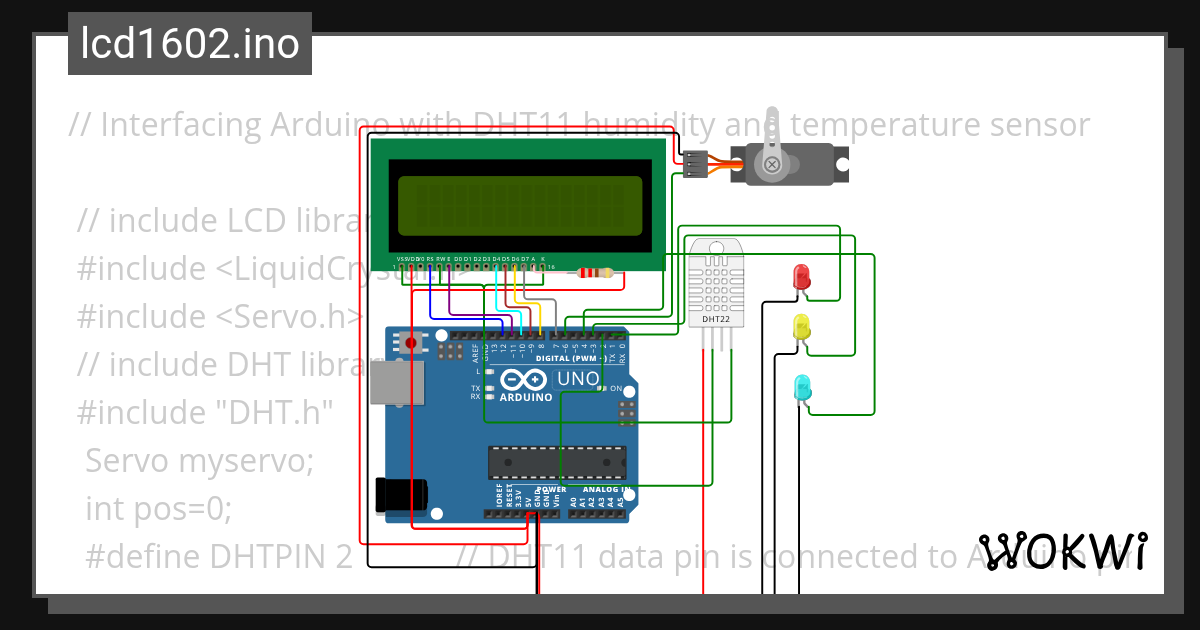Click the #include "DHT.h" code line
1200x630 pixels.
(x=207, y=412)
